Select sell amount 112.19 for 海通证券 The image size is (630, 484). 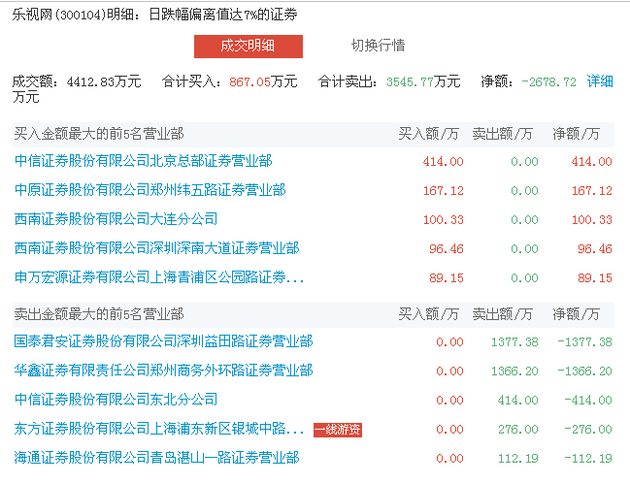pos(518,458)
